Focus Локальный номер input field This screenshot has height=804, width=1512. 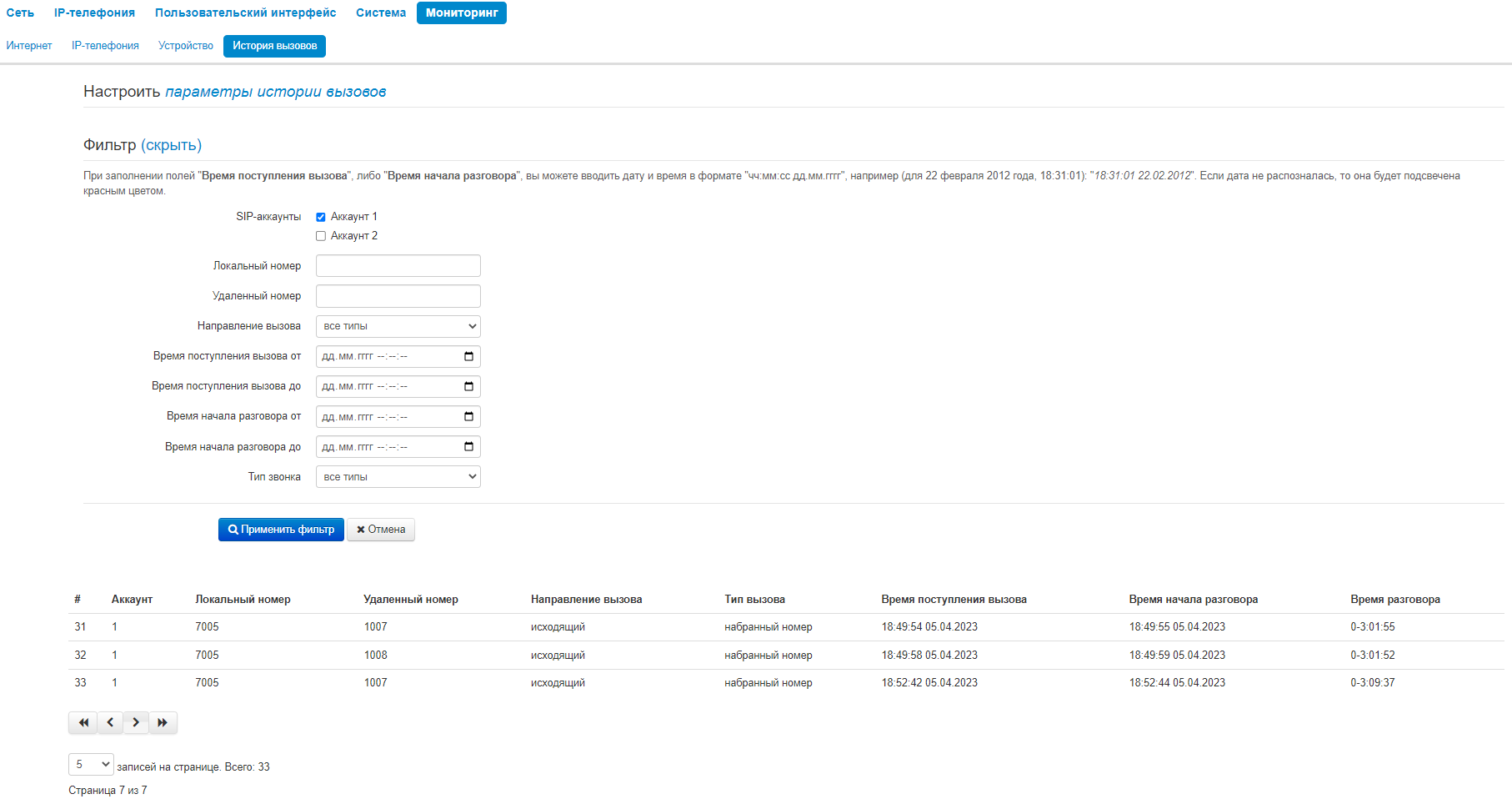(398, 266)
